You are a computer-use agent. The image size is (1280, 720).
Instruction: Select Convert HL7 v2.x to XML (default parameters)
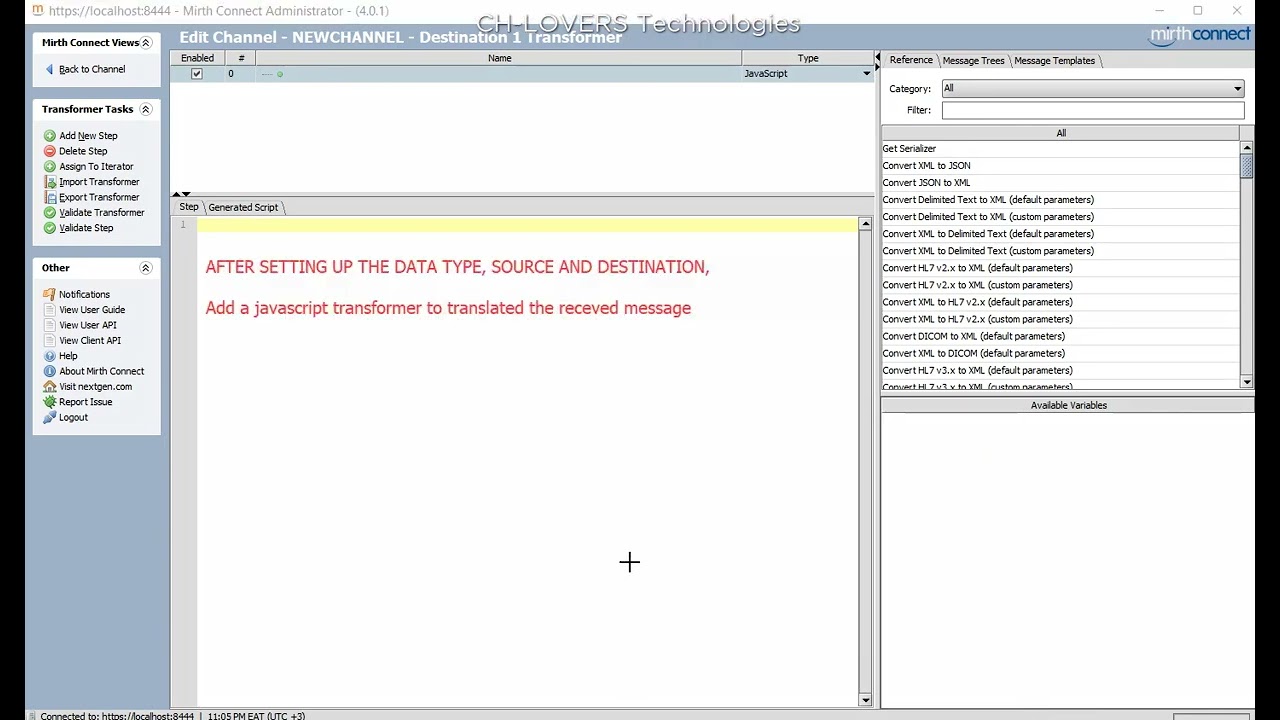tap(1060, 268)
